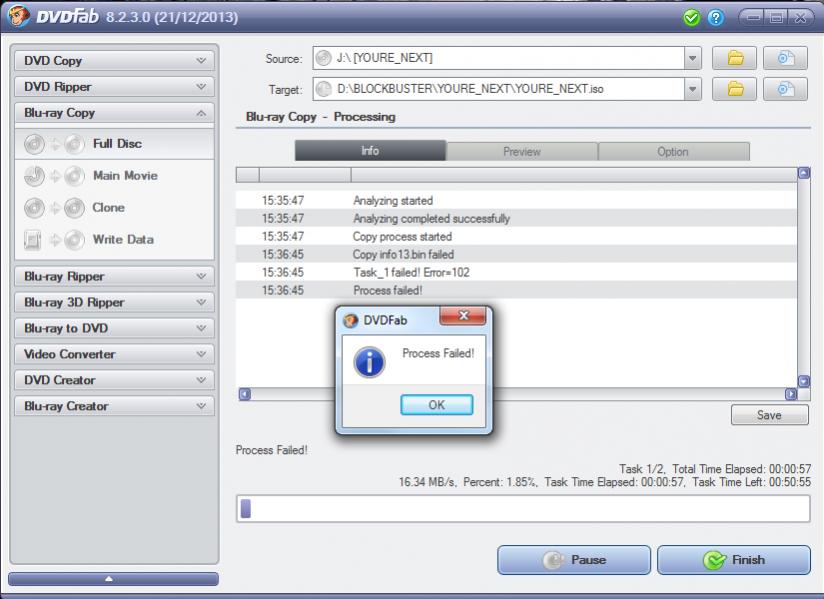824x599 pixels.
Task: Expand the Blu-ray Creator section
Action: (114, 406)
